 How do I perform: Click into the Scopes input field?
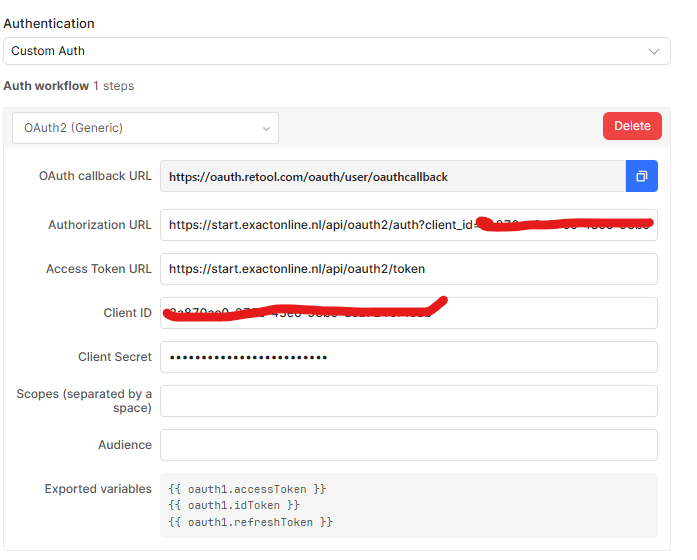[409, 401]
